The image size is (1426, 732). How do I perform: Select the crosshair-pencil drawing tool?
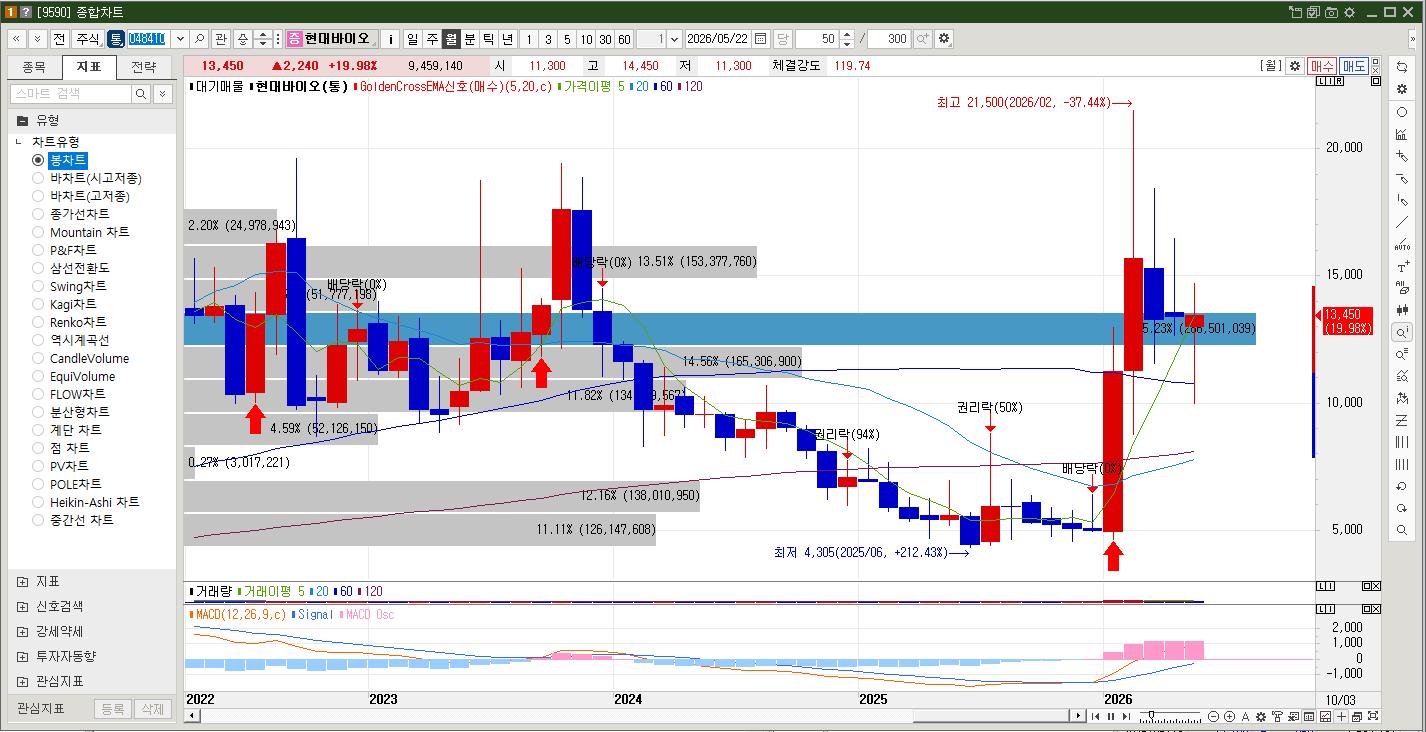pos(1402,156)
